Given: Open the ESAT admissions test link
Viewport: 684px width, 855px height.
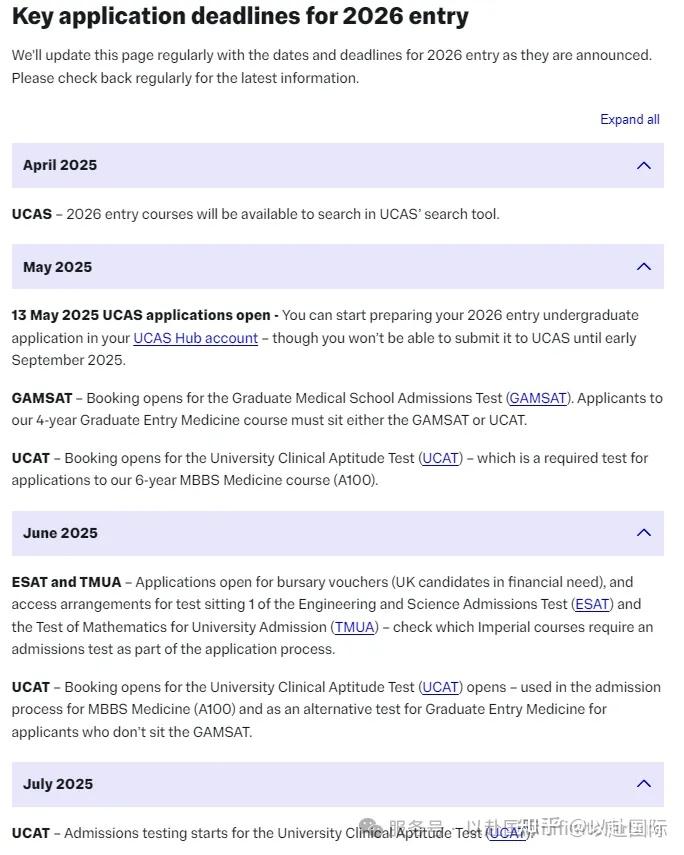Looking at the screenshot, I should pyautogui.click(x=592, y=604).
